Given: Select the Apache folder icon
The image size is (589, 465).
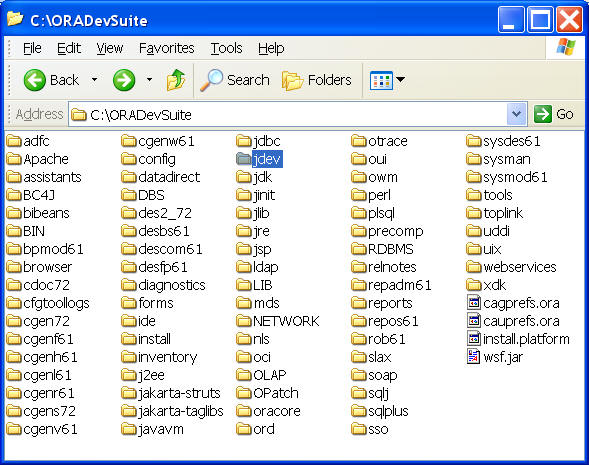Looking at the screenshot, I should tap(14, 159).
